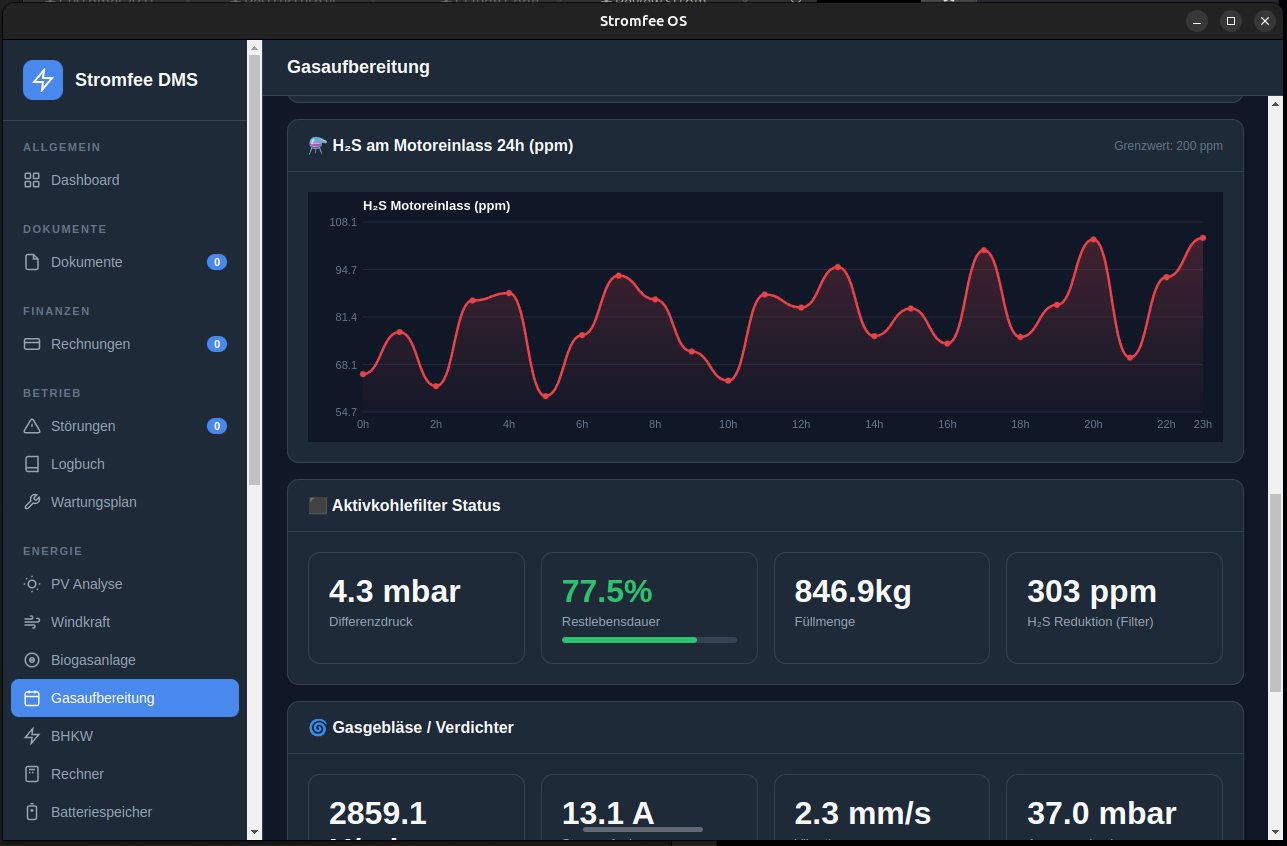Click the Logbuch book icon
The height and width of the screenshot is (846, 1287).
tap(32, 464)
